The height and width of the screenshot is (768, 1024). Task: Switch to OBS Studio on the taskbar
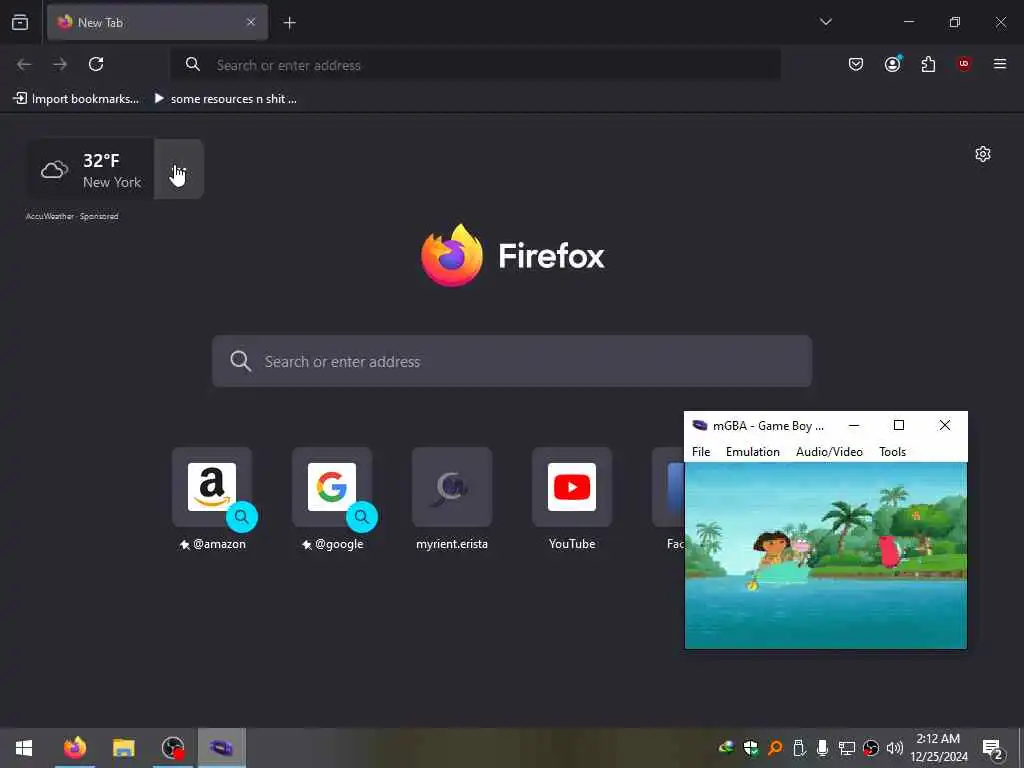(x=173, y=748)
